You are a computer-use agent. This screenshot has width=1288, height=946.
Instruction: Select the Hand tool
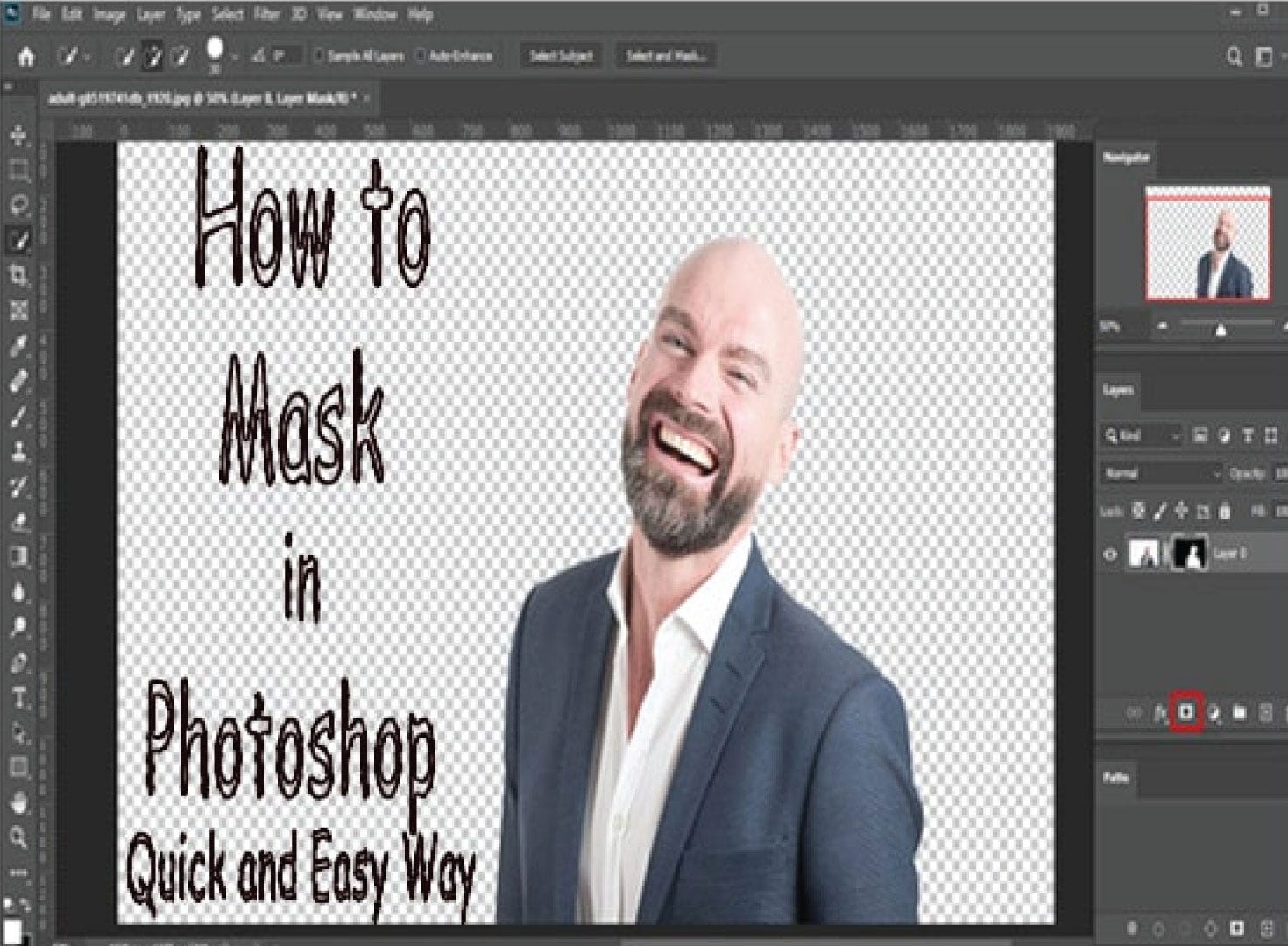tap(18, 803)
